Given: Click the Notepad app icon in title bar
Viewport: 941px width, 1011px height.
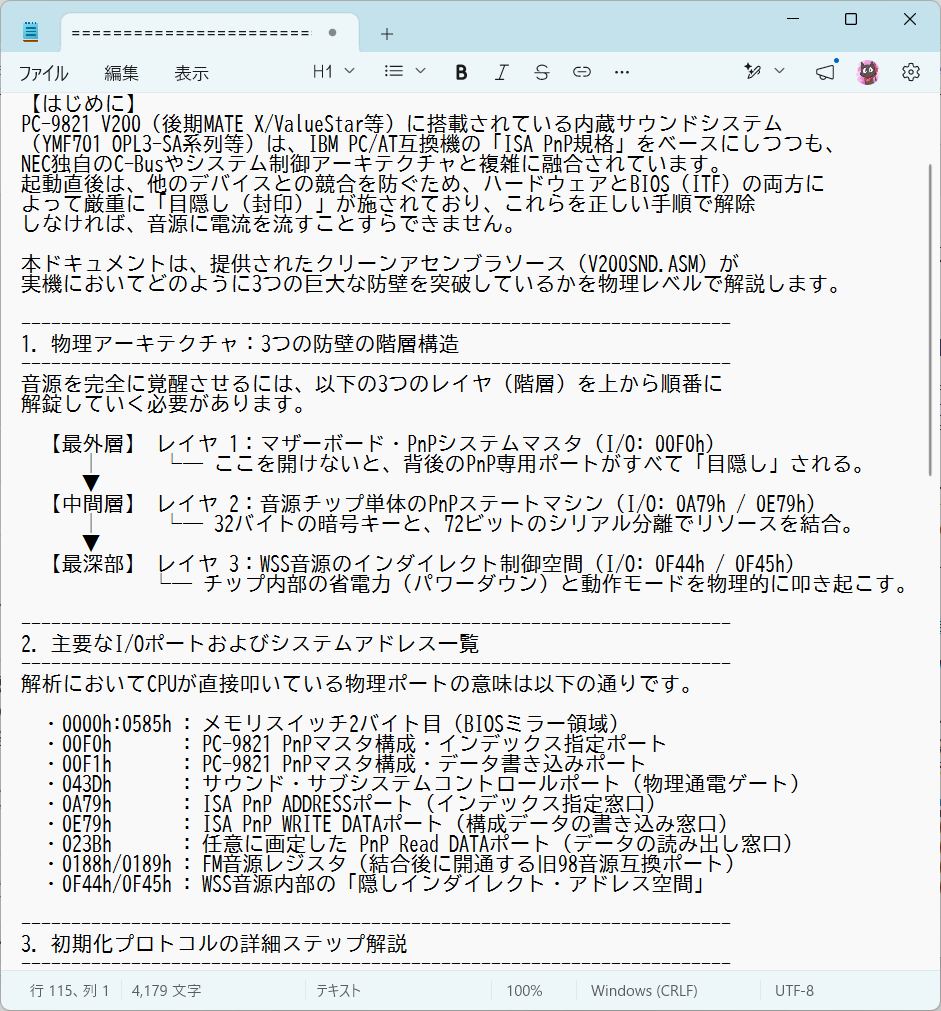Looking at the screenshot, I should pos(30,32).
